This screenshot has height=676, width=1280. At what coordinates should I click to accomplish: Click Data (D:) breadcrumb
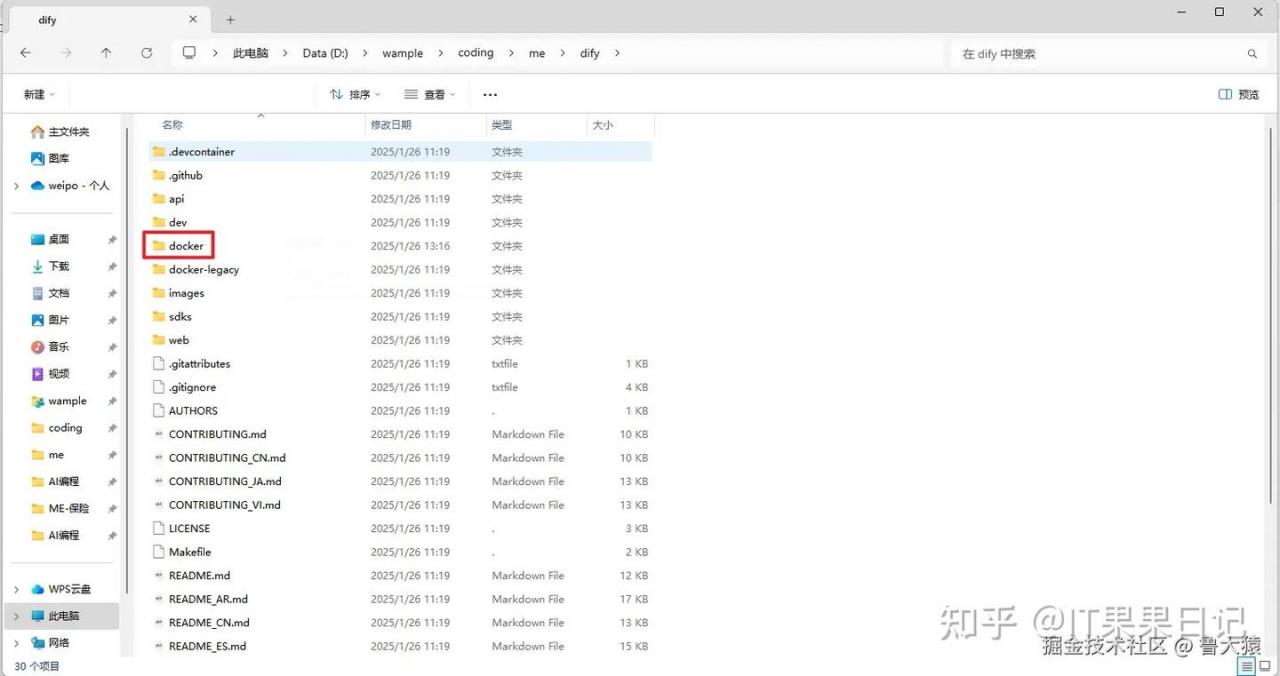(x=325, y=53)
